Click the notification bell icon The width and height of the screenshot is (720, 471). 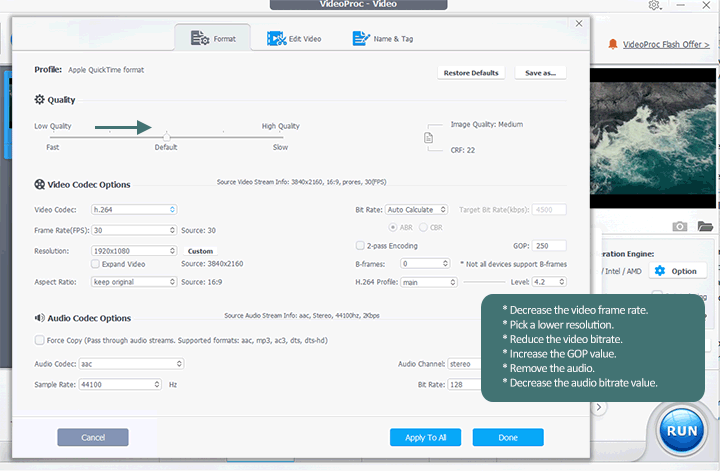coord(613,44)
